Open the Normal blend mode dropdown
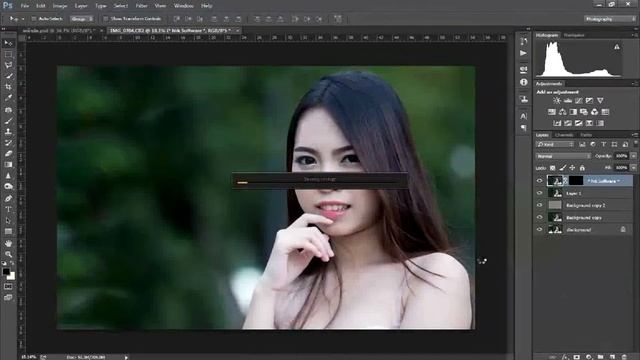The height and width of the screenshot is (360, 640). (563, 156)
